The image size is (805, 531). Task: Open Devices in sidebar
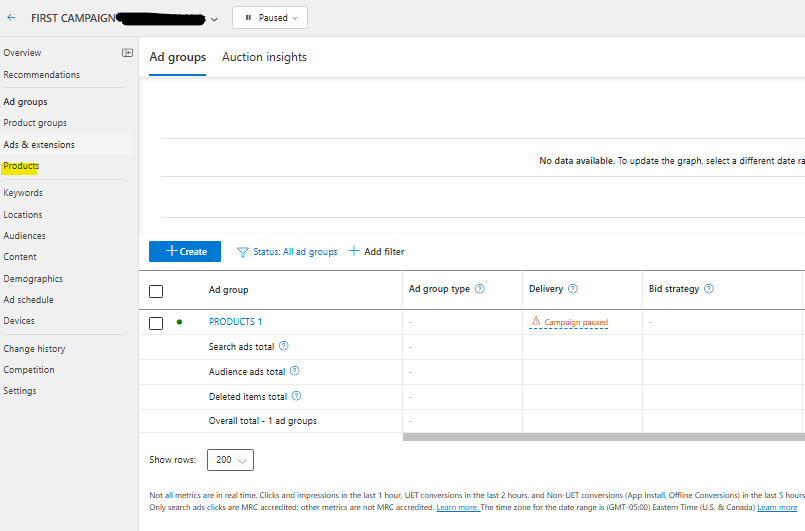pos(19,320)
